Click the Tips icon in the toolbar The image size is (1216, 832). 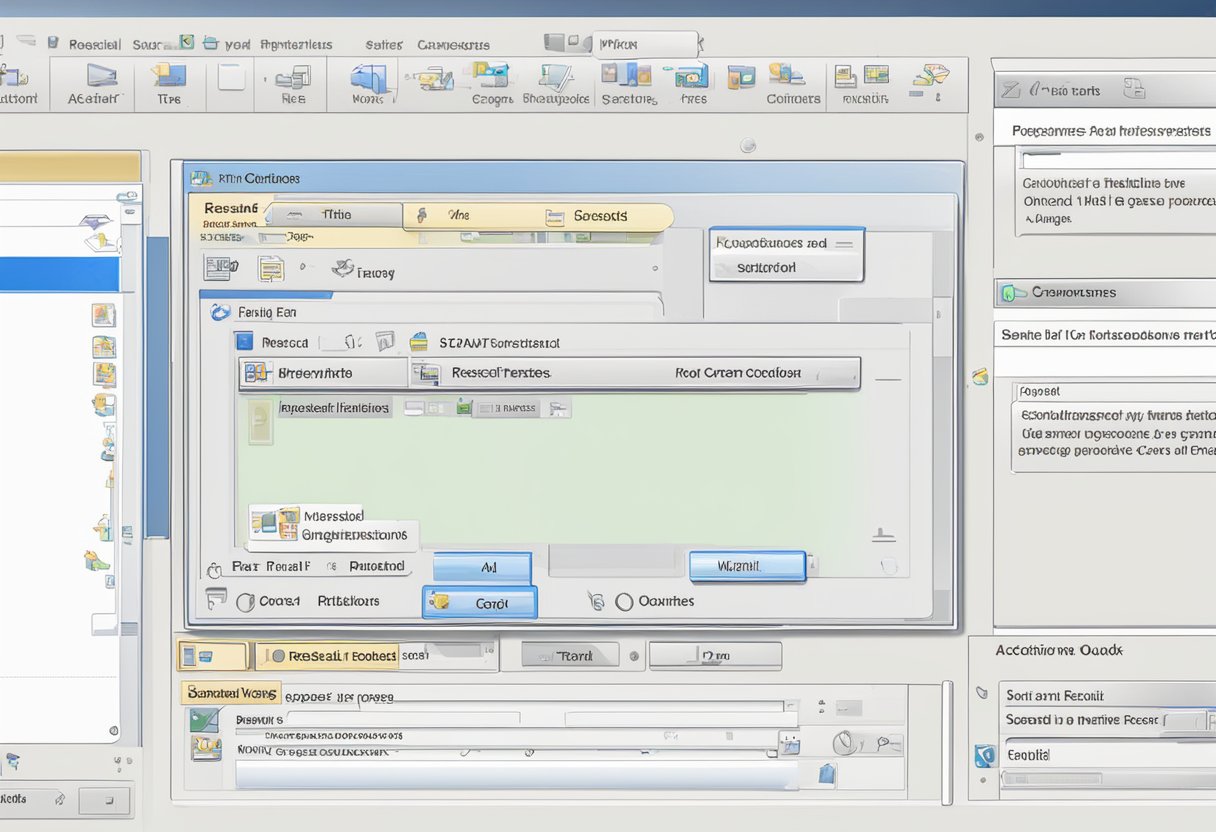coord(169,76)
